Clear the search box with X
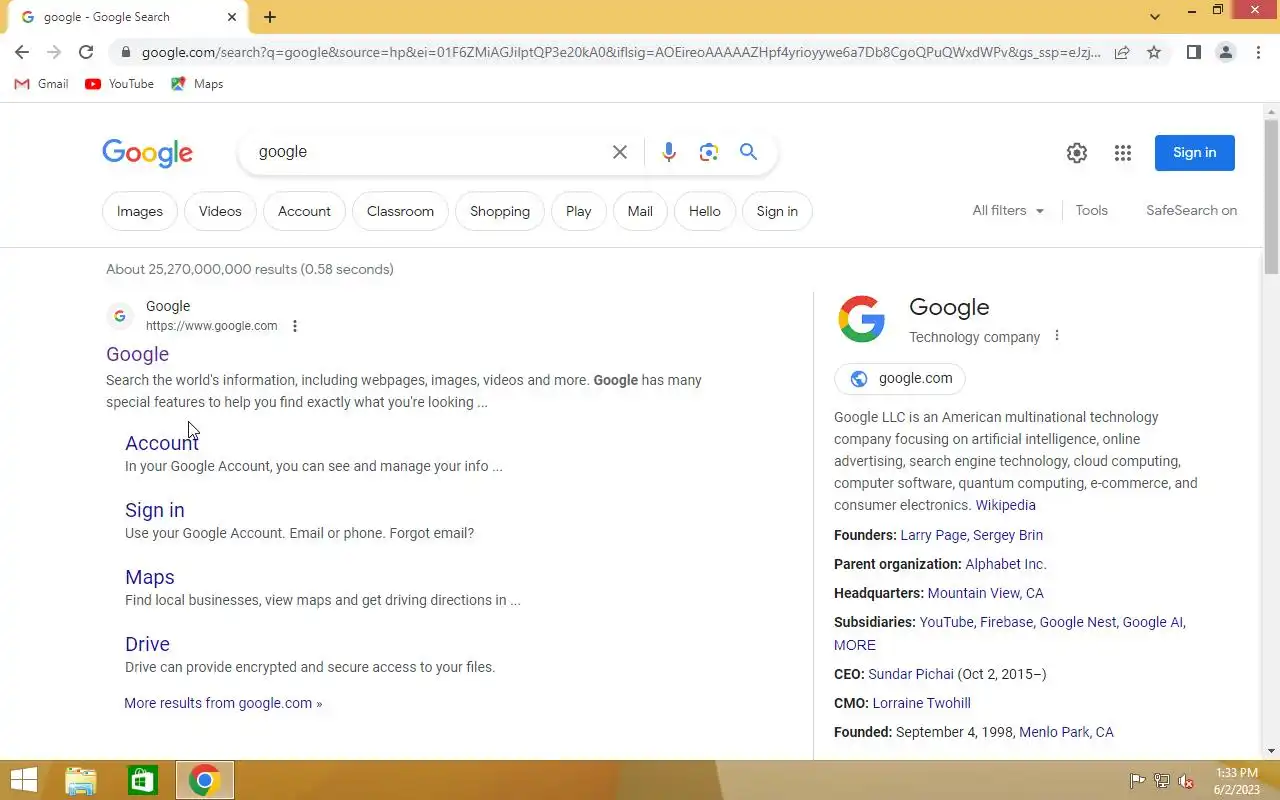This screenshot has height=800, width=1280. pos(620,152)
